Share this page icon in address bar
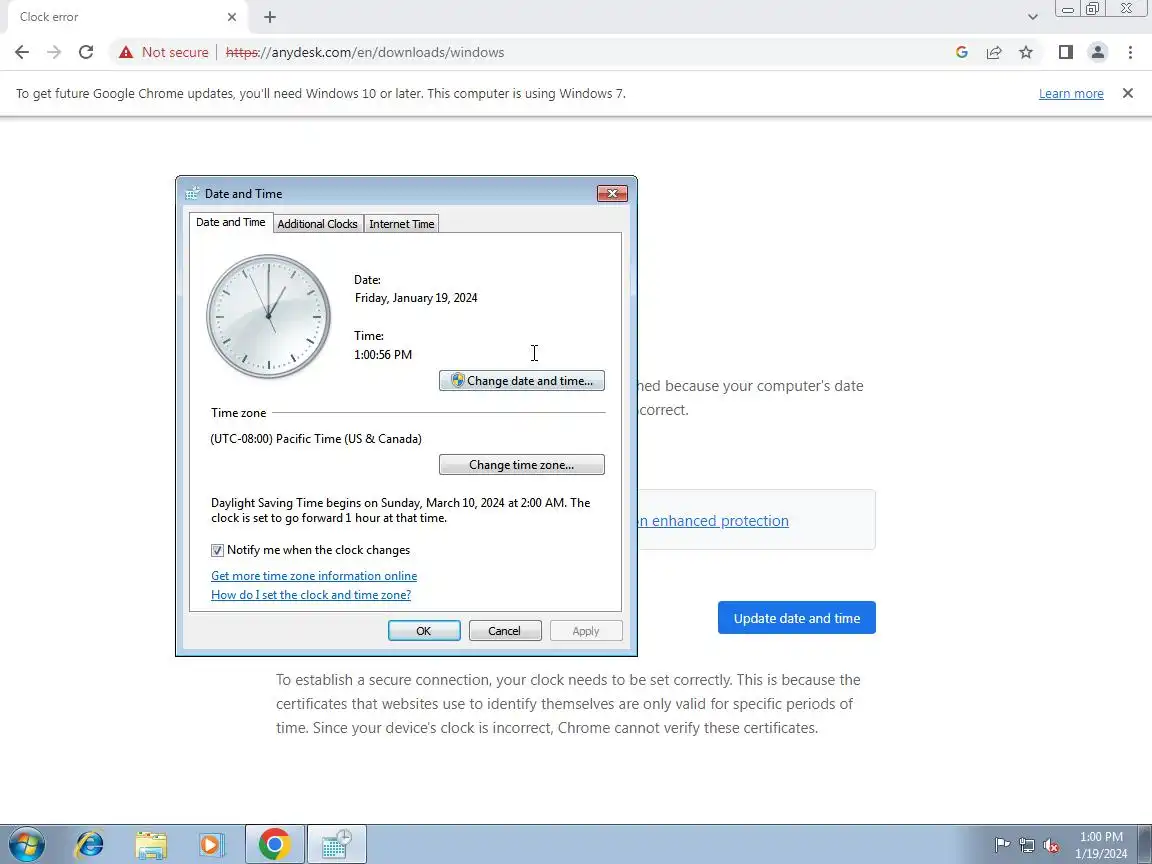 [993, 52]
